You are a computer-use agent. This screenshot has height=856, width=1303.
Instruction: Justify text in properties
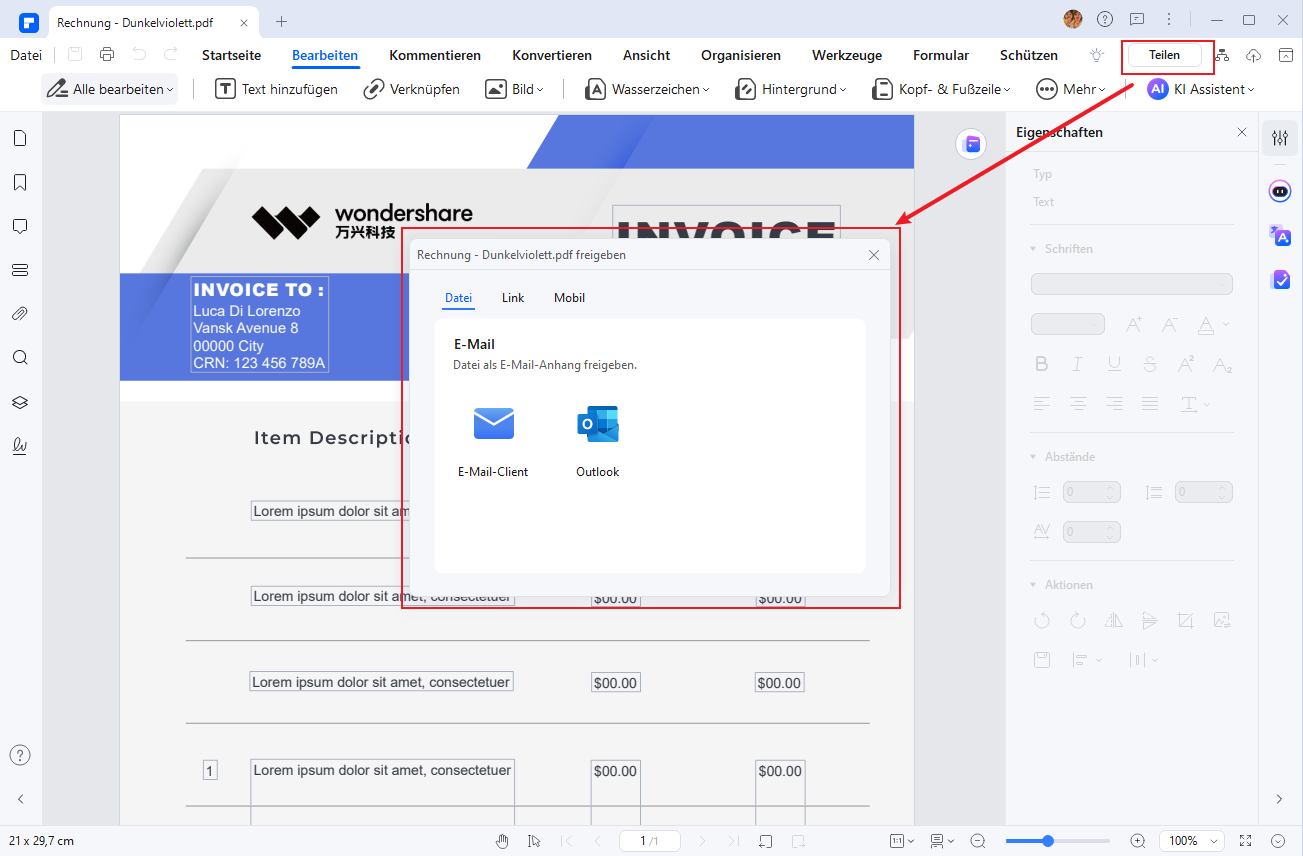click(x=1150, y=404)
